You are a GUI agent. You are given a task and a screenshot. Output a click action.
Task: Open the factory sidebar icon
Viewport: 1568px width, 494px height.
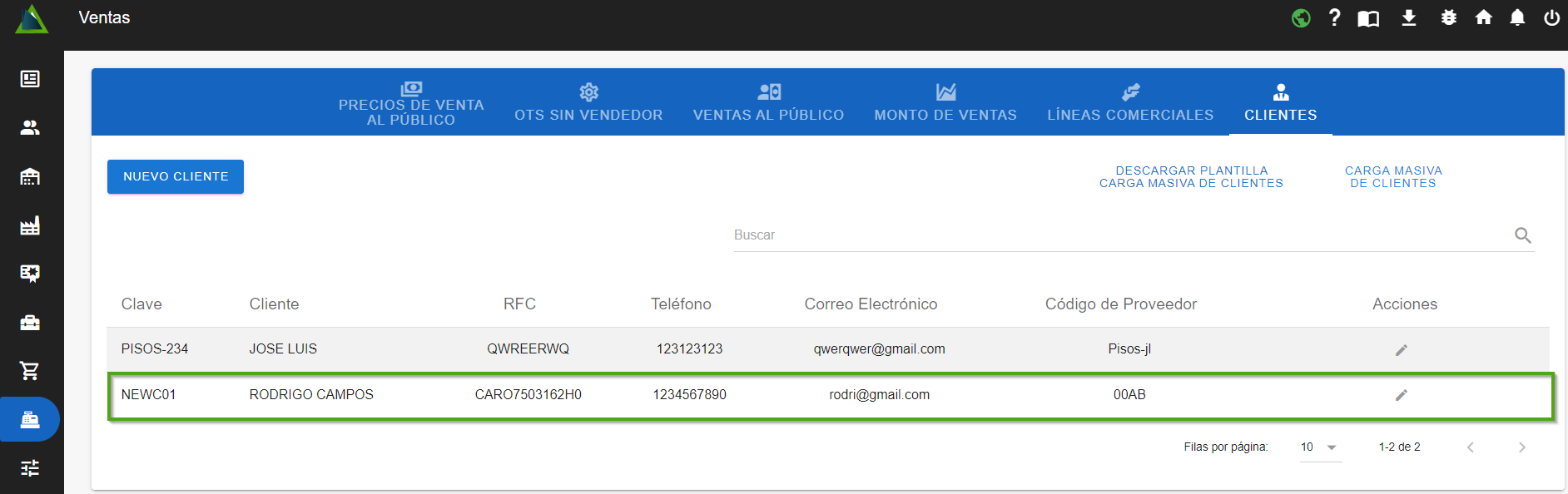tap(30, 225)
